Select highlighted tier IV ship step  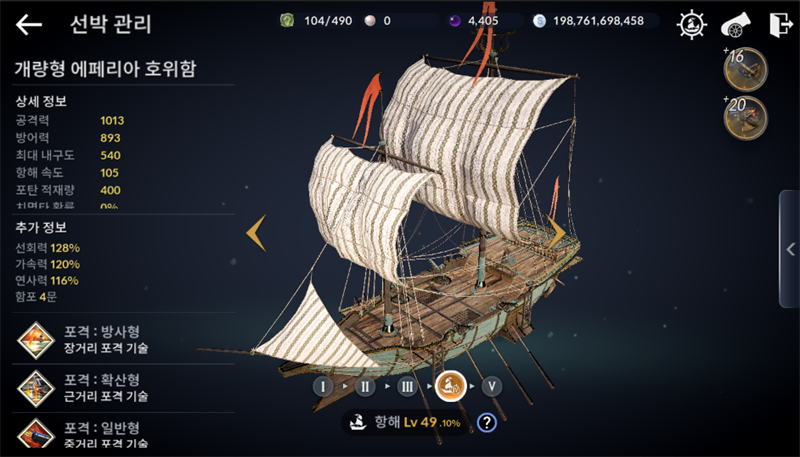coord(451,386)
